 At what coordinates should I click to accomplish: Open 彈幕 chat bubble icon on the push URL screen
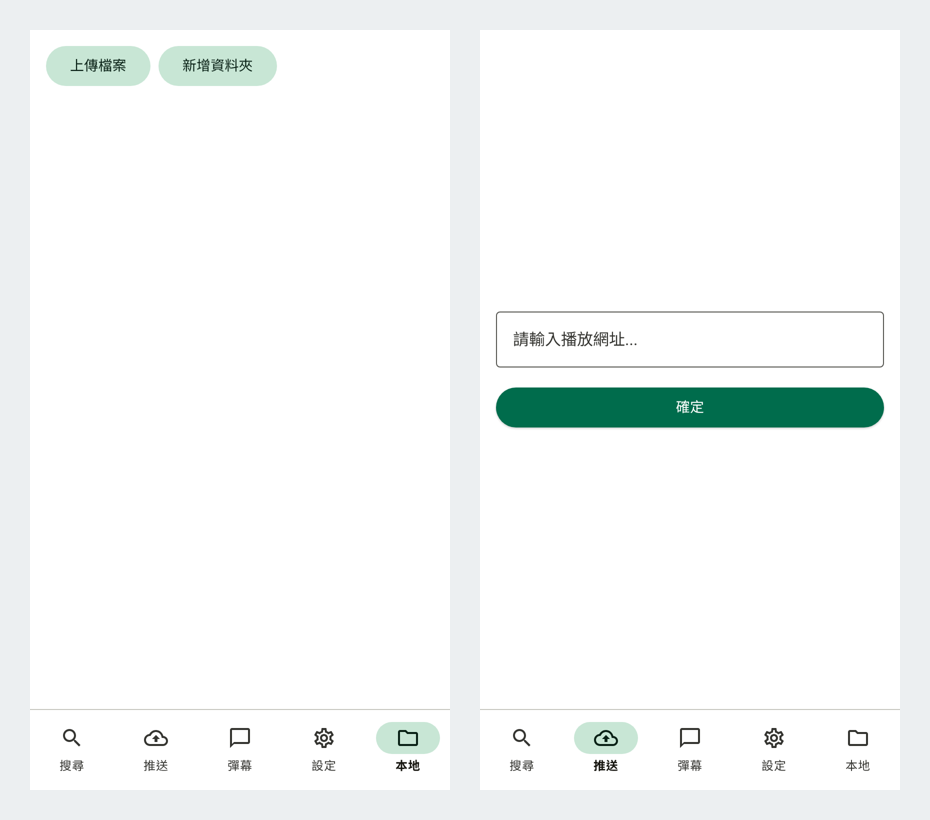(690, 738)
